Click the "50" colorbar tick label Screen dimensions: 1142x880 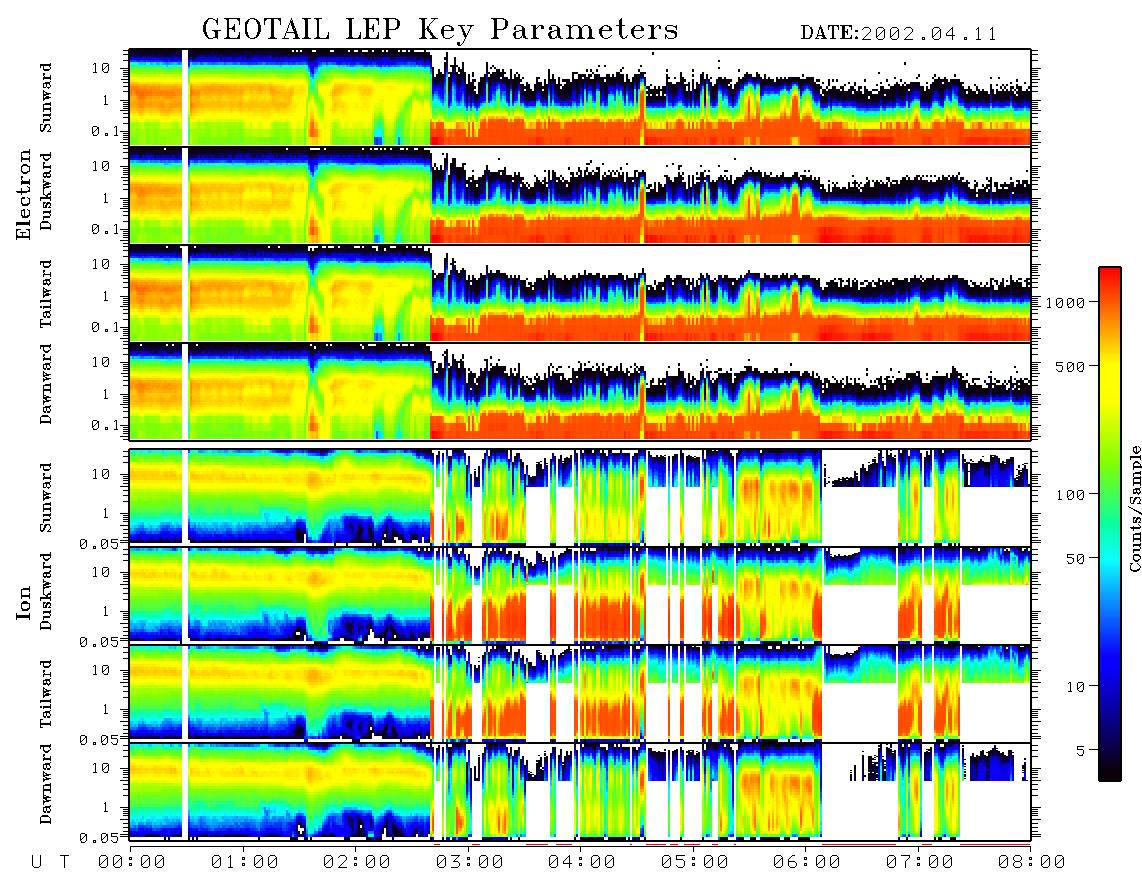1074,559
